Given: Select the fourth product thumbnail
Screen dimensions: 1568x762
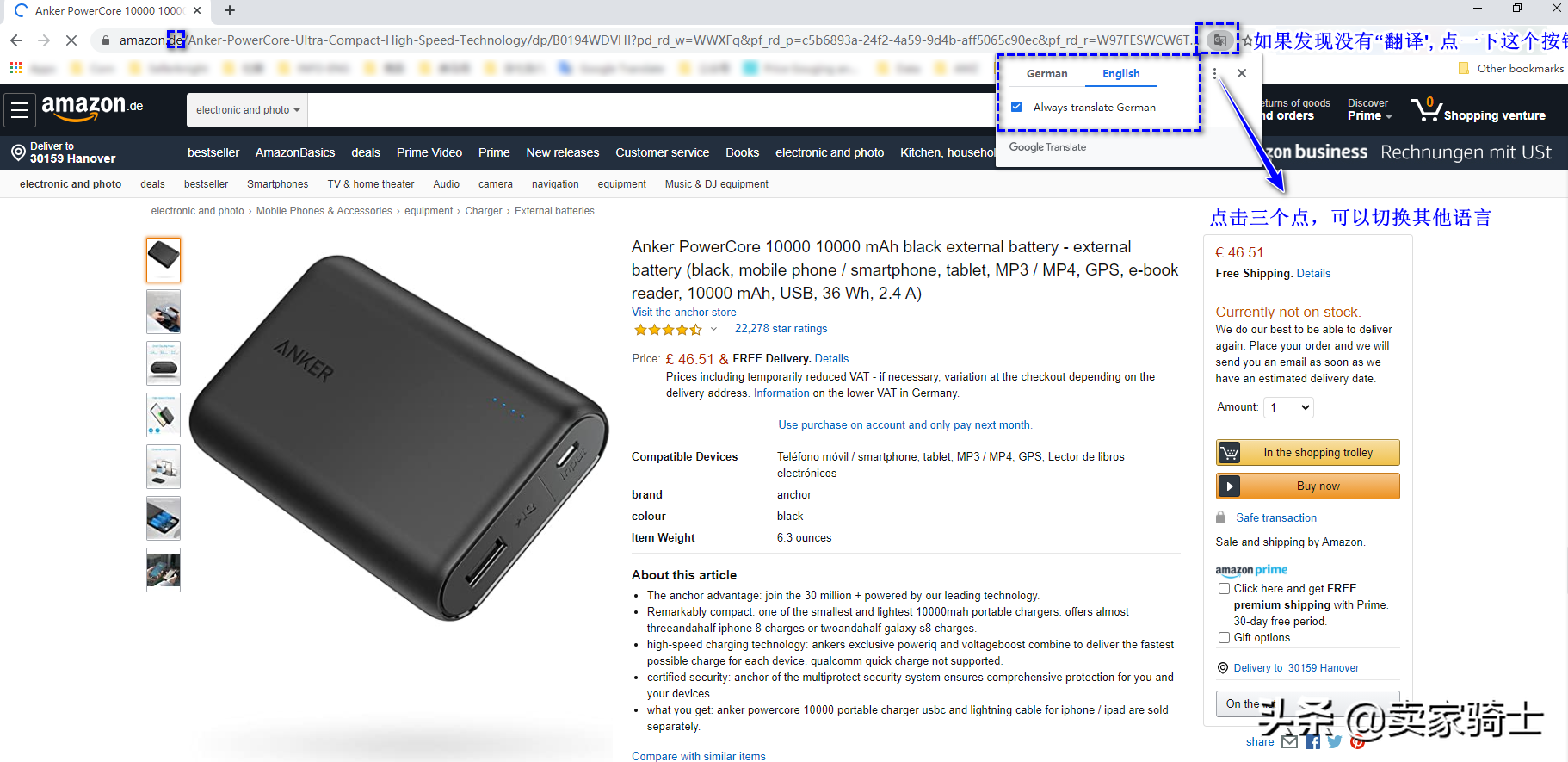Looking at the screenshot, I should click(x=164, y=415).
